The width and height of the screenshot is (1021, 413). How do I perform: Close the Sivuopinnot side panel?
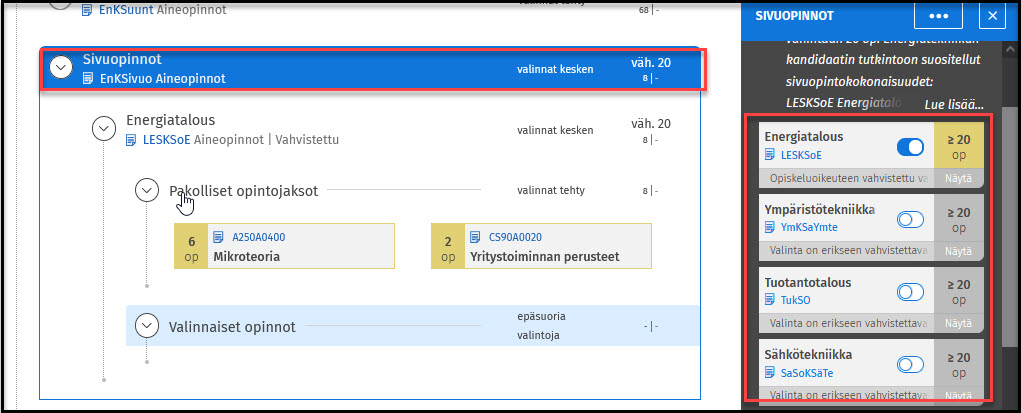[x=991, y=16]
